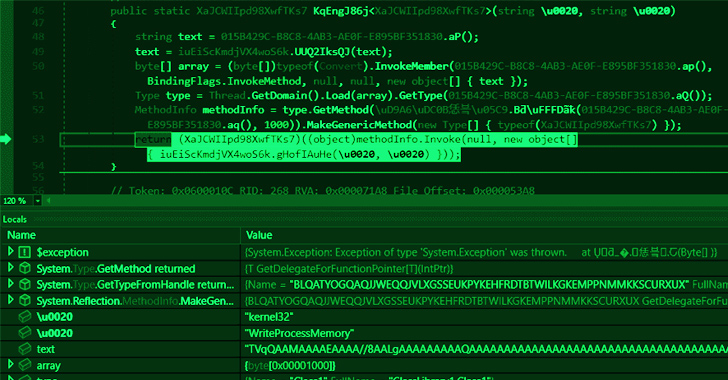The image size is (728, 380).
Task: Click the $exception warning icon
Action: (25, 252)
